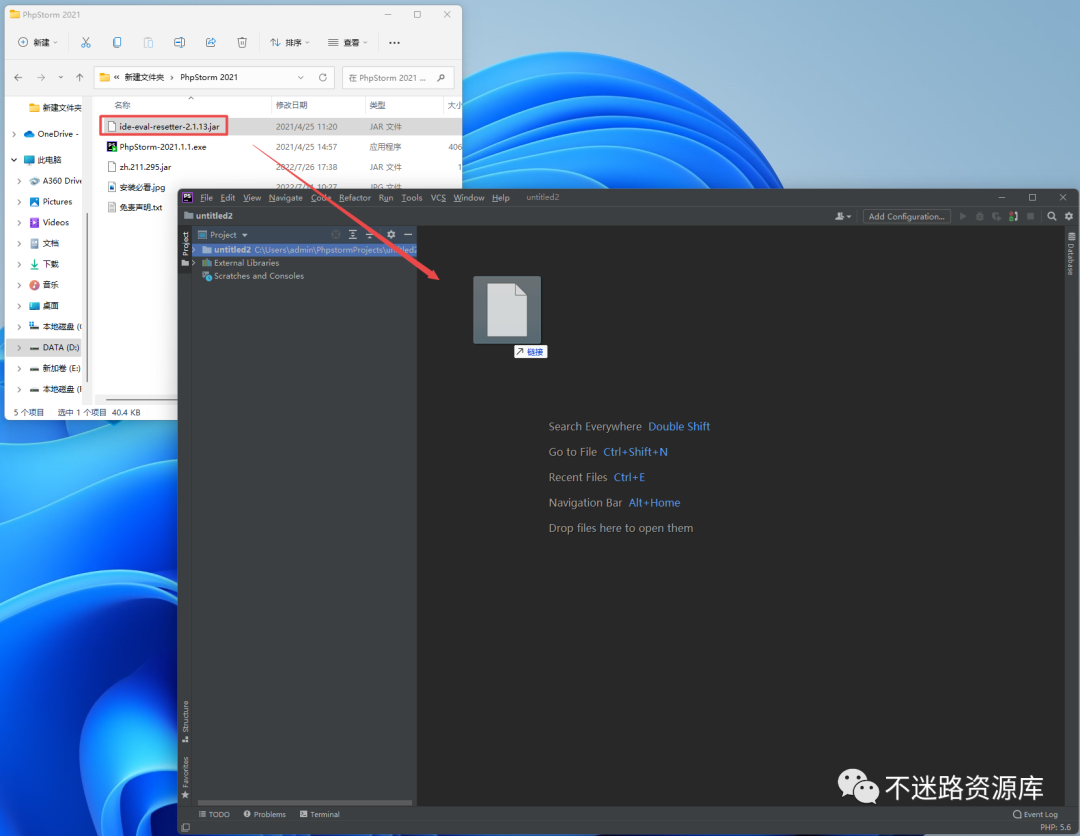Open the 查看 (View) dropdown in Explorer
This screenshot has height=836, width=1080.
tap(347, 43)
